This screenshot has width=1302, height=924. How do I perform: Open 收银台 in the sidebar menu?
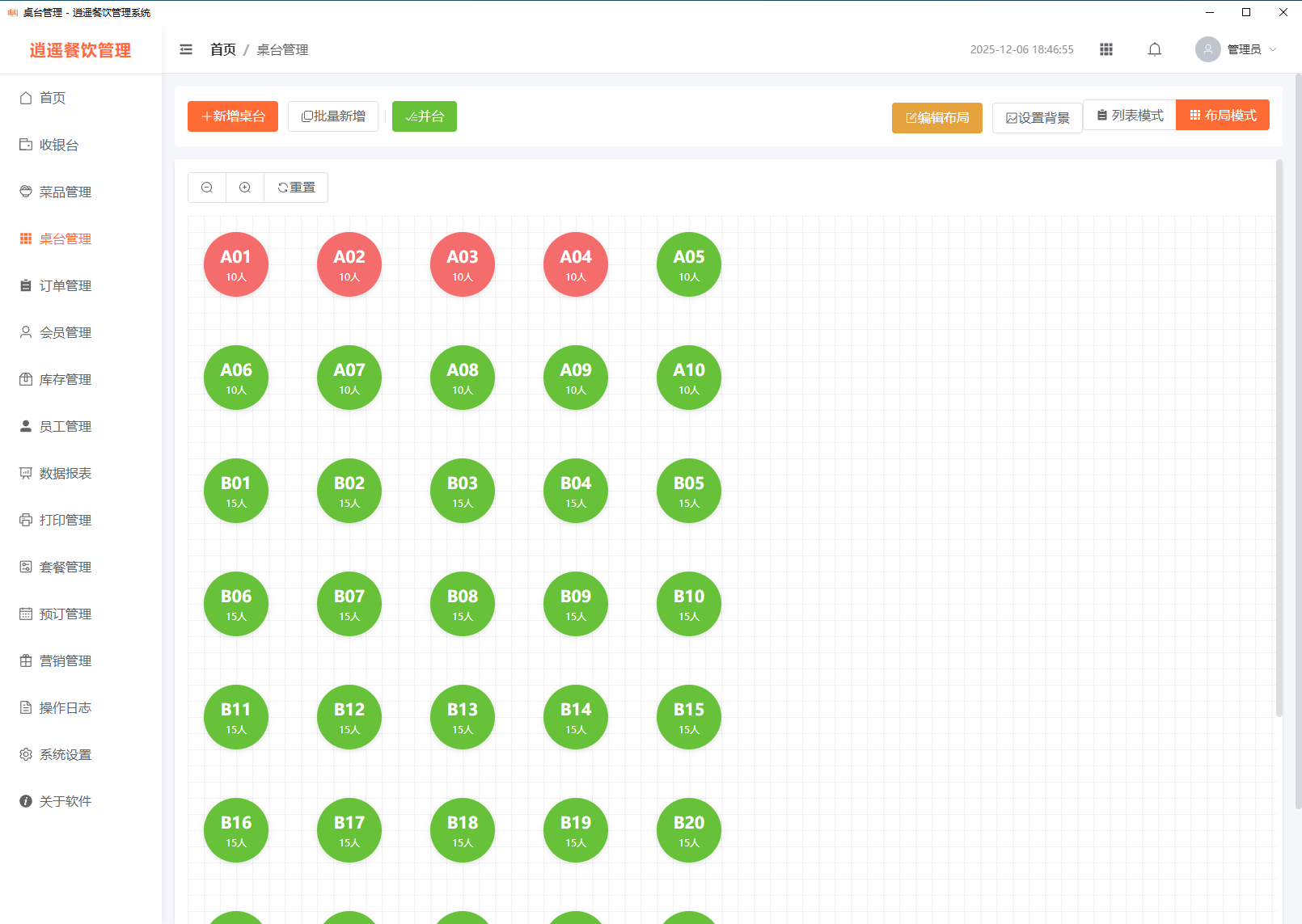(58, 145)
